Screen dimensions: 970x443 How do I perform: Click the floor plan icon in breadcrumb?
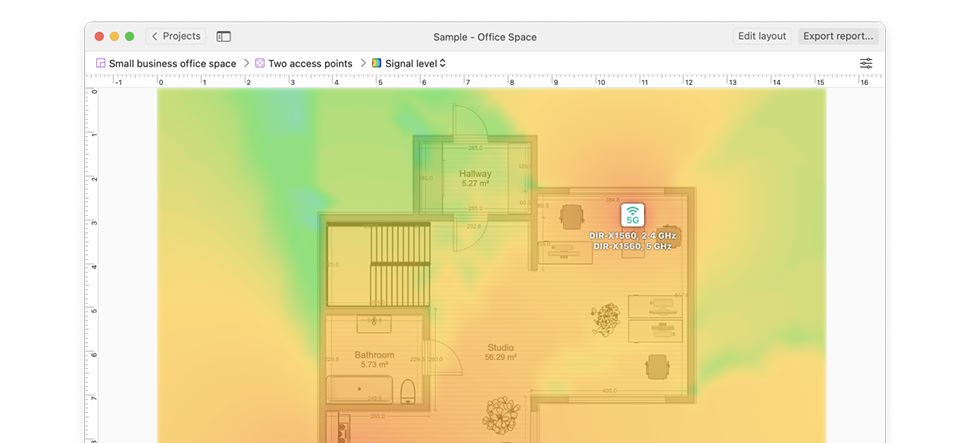pos(101,63)
